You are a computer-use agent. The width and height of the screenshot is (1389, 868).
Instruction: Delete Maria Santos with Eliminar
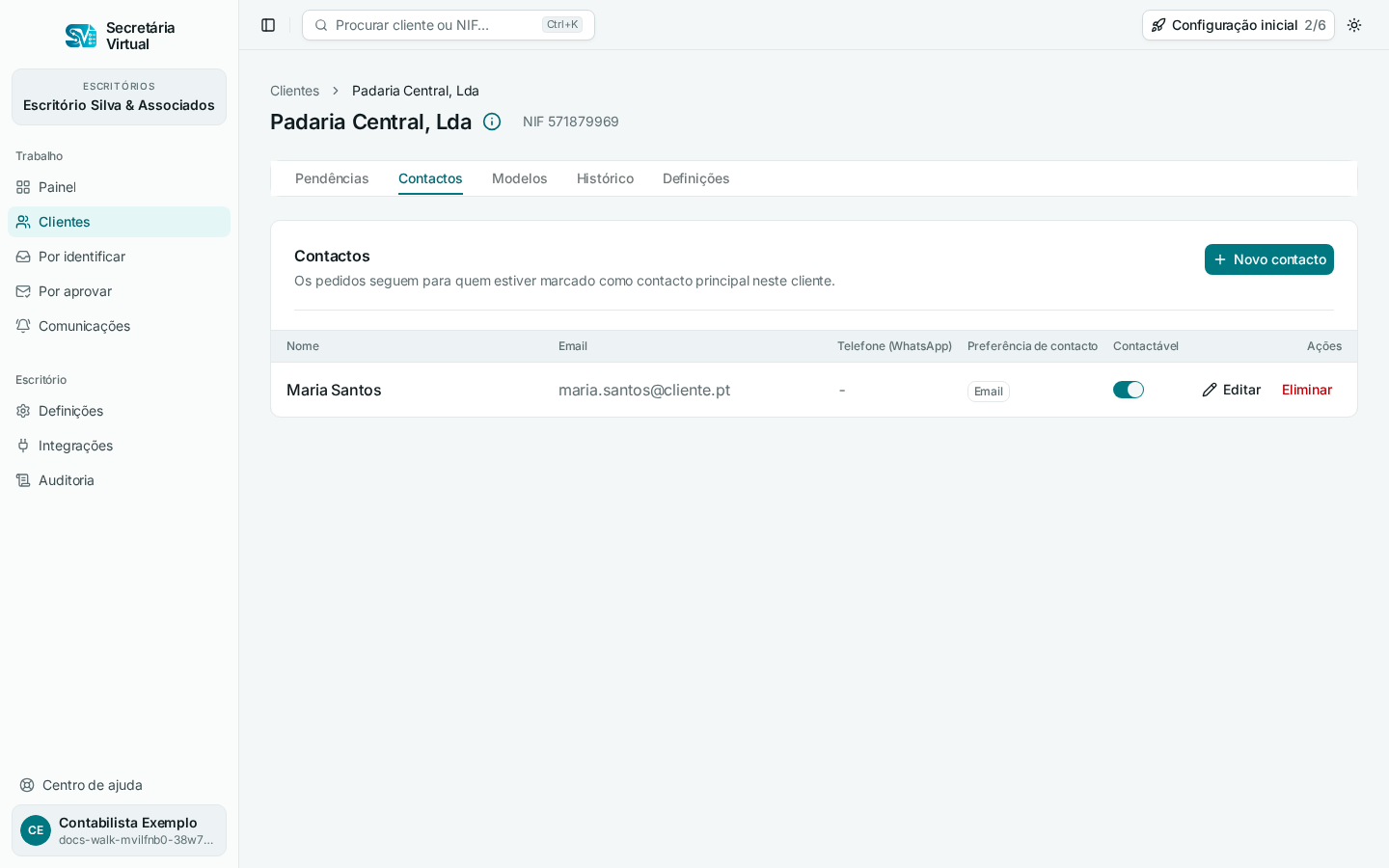coord(1307,390)
